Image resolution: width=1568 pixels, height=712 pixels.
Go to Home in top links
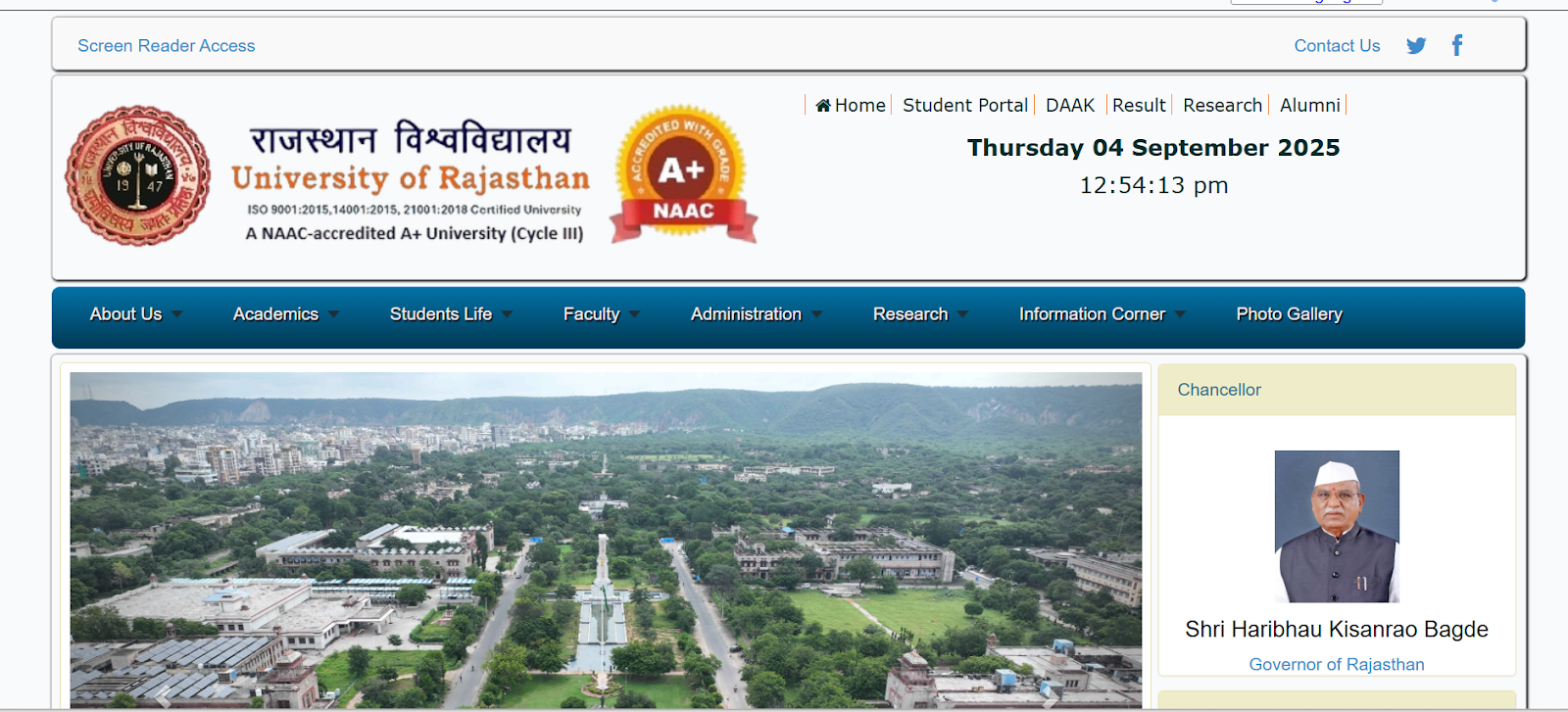859,105
